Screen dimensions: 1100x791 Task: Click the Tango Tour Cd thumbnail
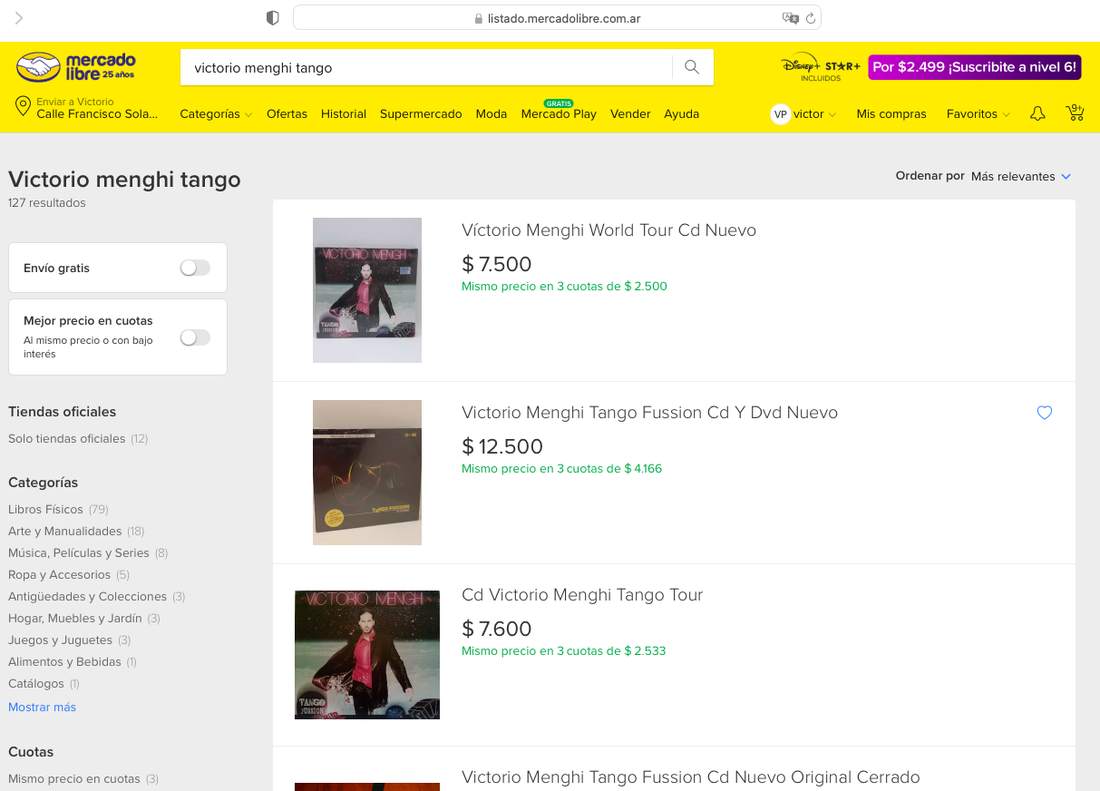[367, 655]
